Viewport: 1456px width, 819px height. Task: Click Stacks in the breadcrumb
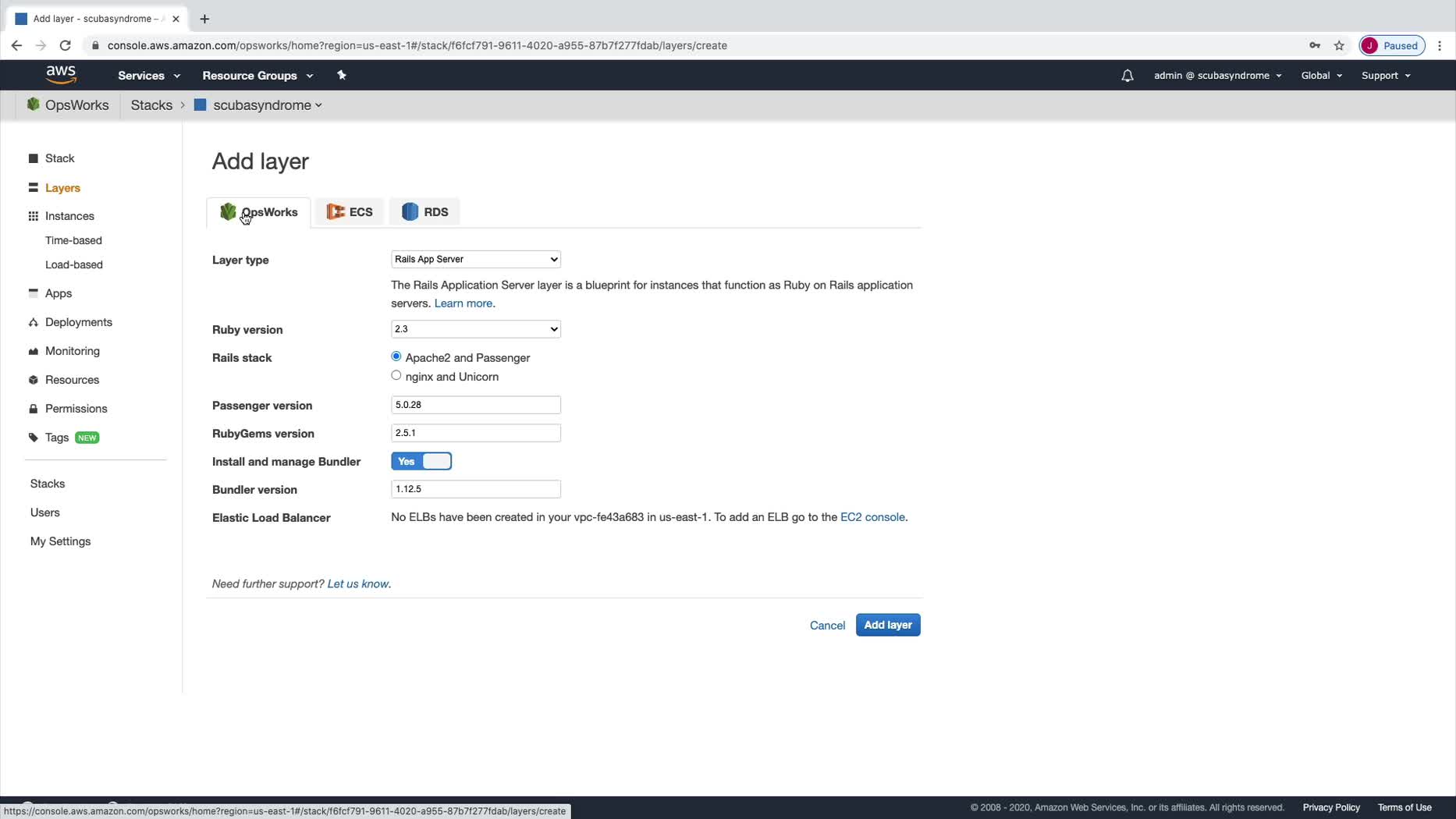[151, 105]
